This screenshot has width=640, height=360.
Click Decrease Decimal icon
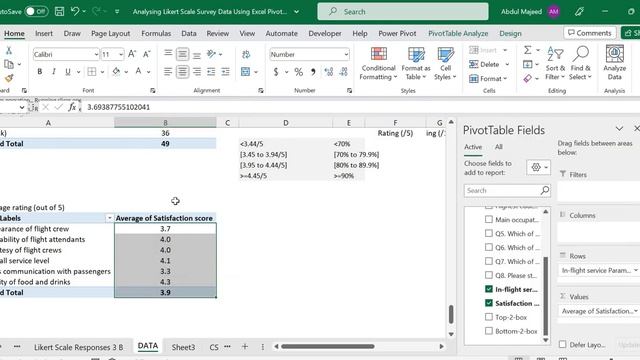(x=344, y=72)
